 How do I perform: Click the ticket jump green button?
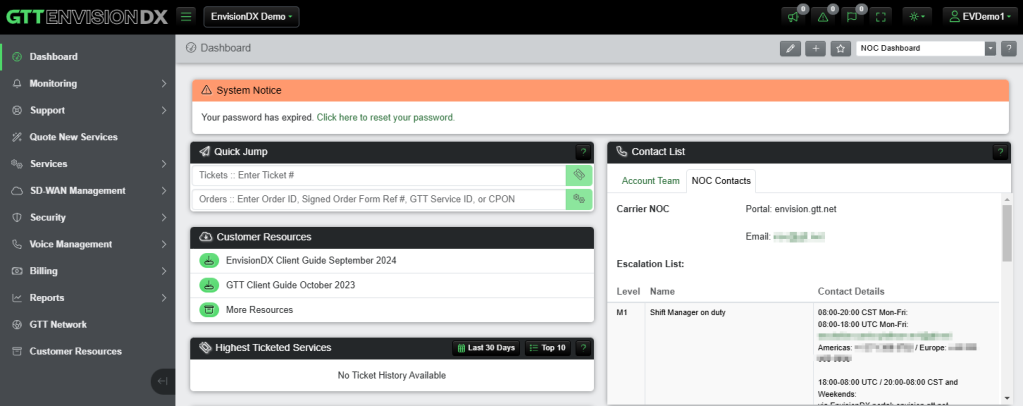point(579,176)
